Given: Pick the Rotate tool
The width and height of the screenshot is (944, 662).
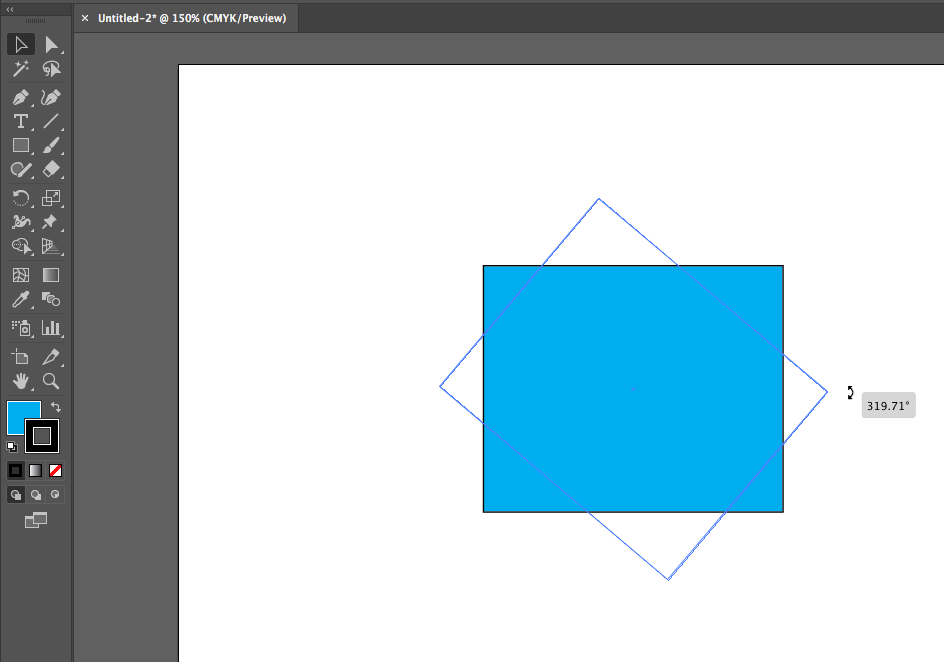Looking at the screenshot, I should coord(20,197).
